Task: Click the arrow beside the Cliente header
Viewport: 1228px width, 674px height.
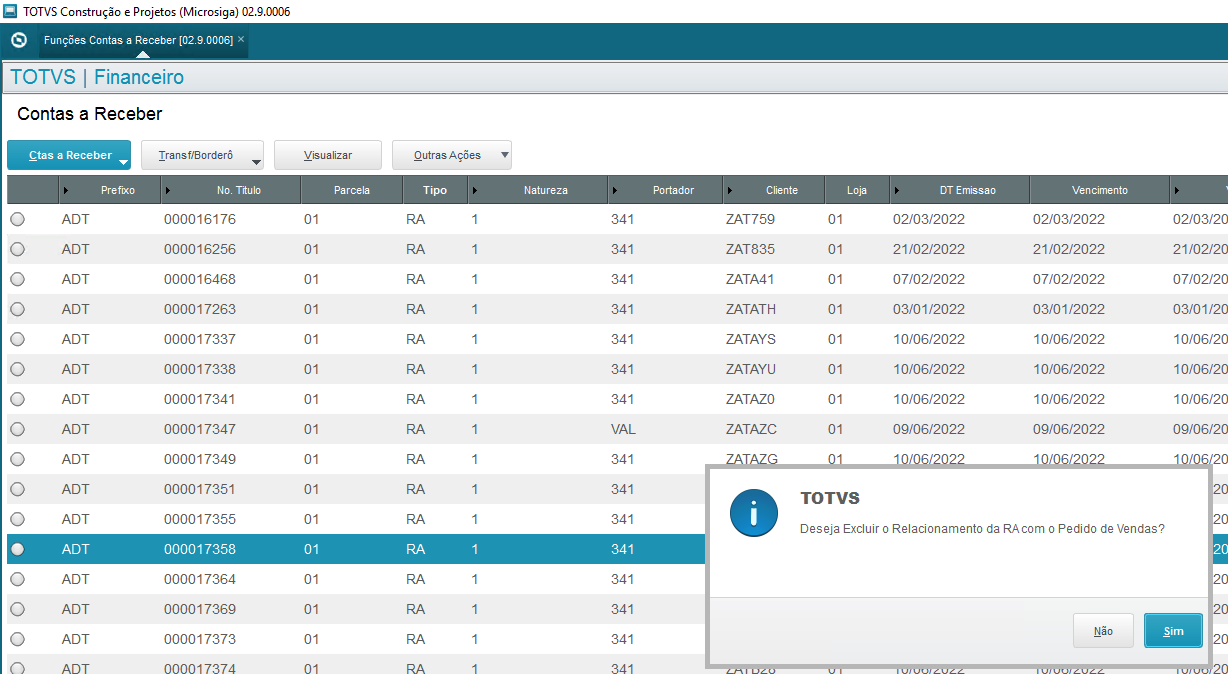Action: pyautogui.click(x=730, y=190)
